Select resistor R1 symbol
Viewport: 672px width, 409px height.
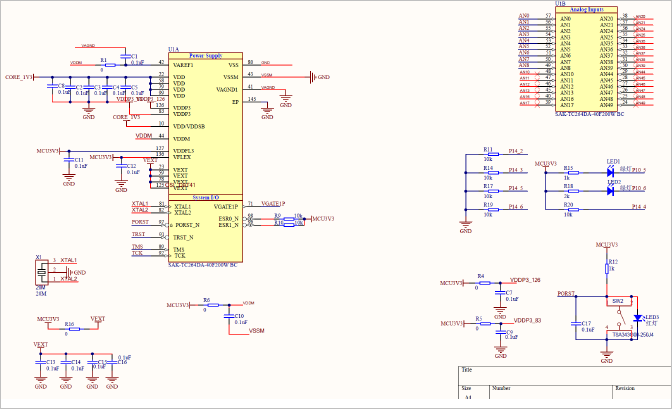click(111, 65)
